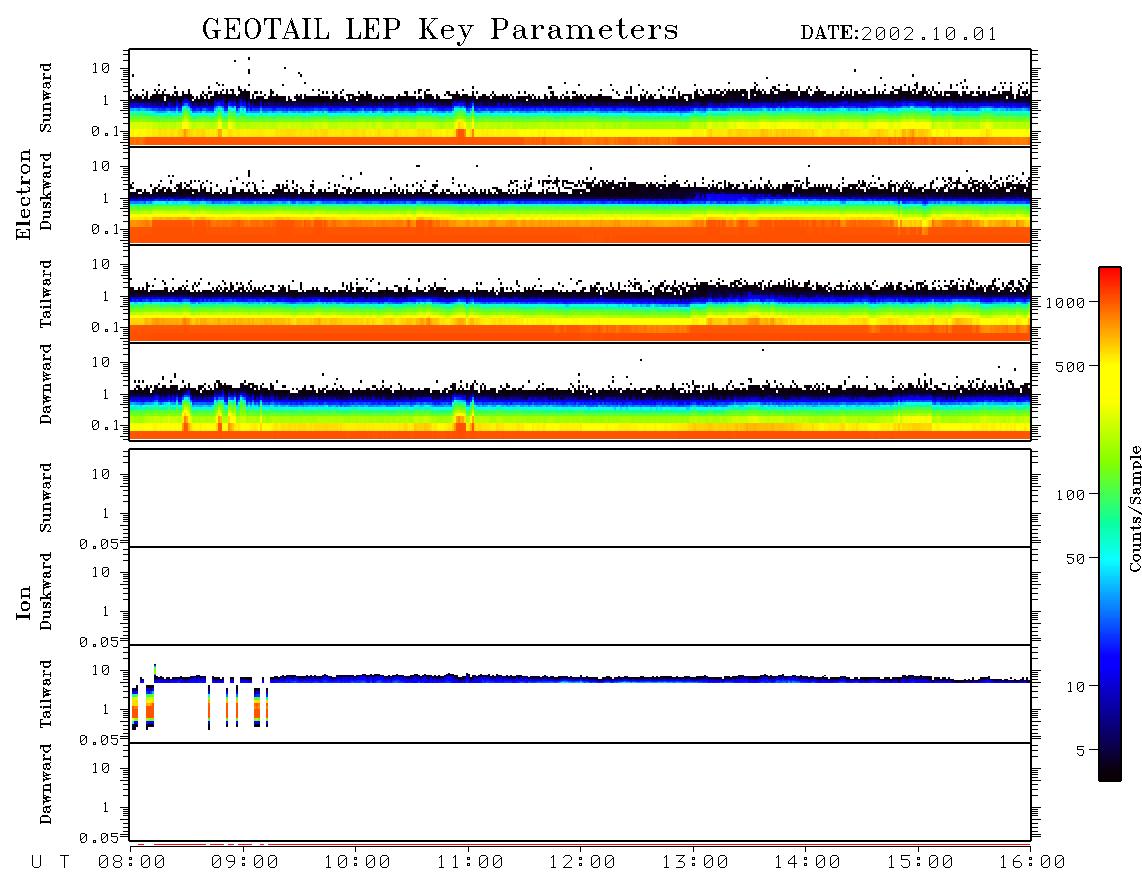Select the '10:00' time tick label
Viewport: 1142px width, 880px height.
click(357, 863)
